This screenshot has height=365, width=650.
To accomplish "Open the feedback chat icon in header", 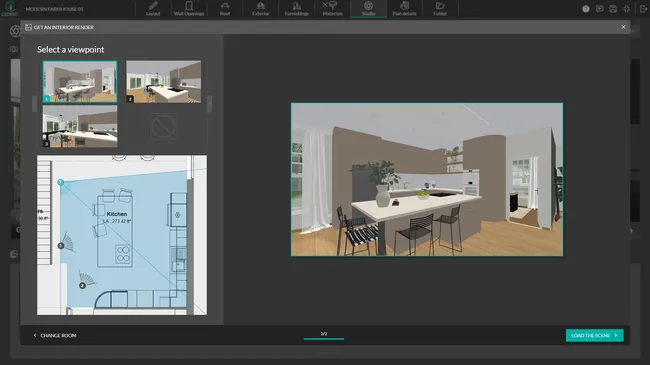I will [x=599, y=9].
